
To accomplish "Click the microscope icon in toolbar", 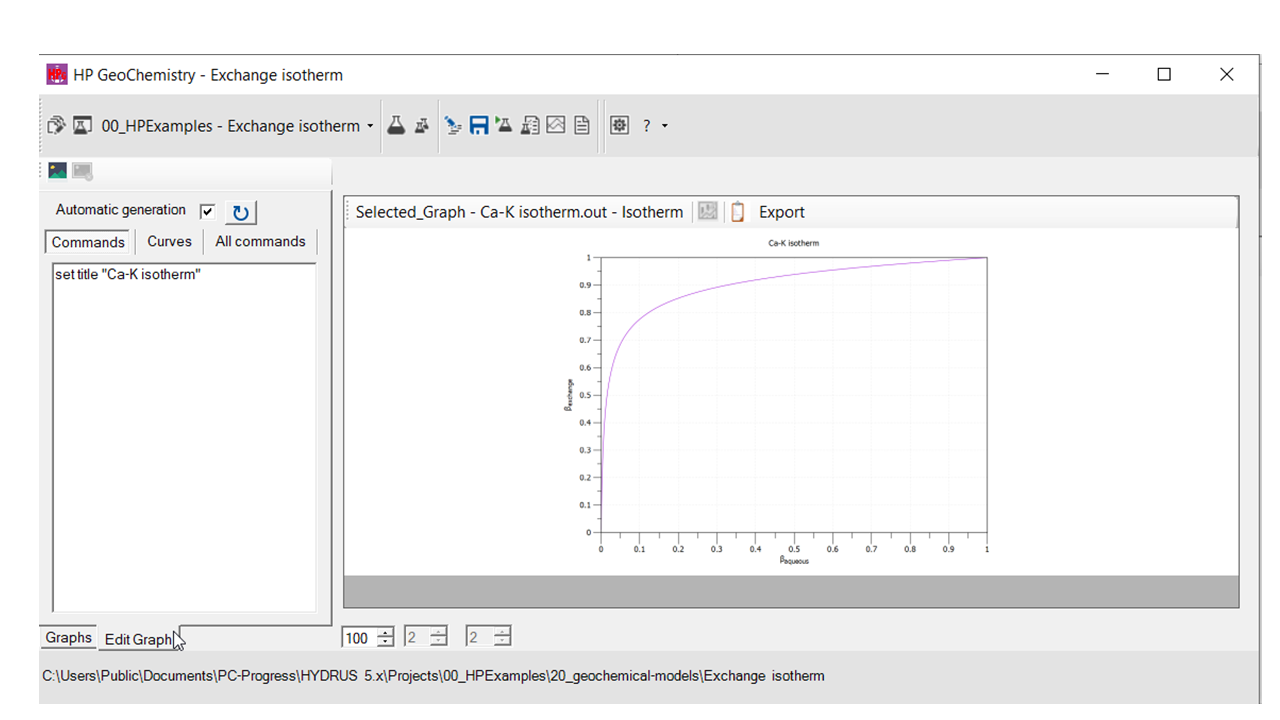I will pyautogui.click(x=453, y=125).
